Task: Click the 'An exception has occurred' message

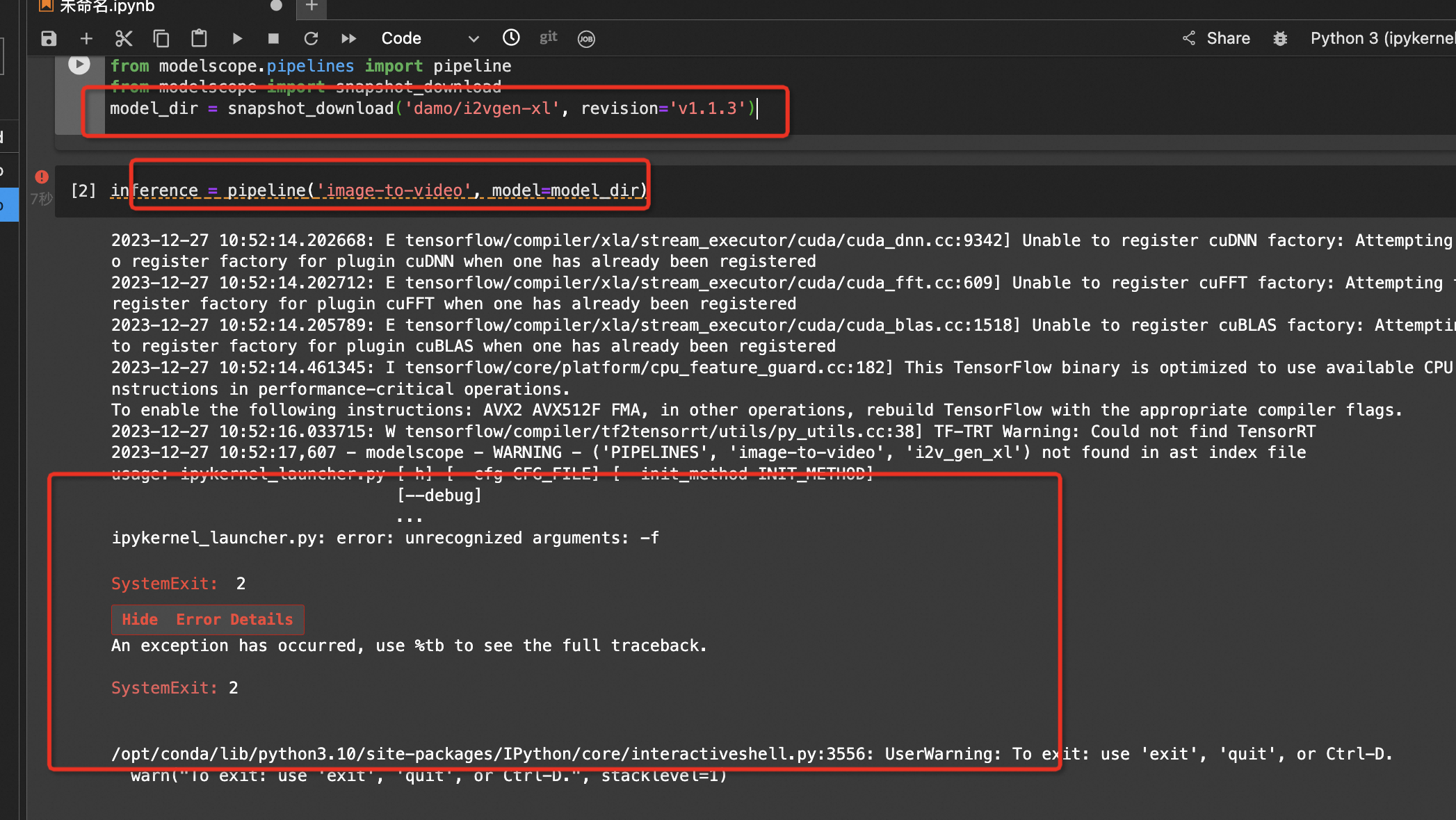Action: point(409,646)
